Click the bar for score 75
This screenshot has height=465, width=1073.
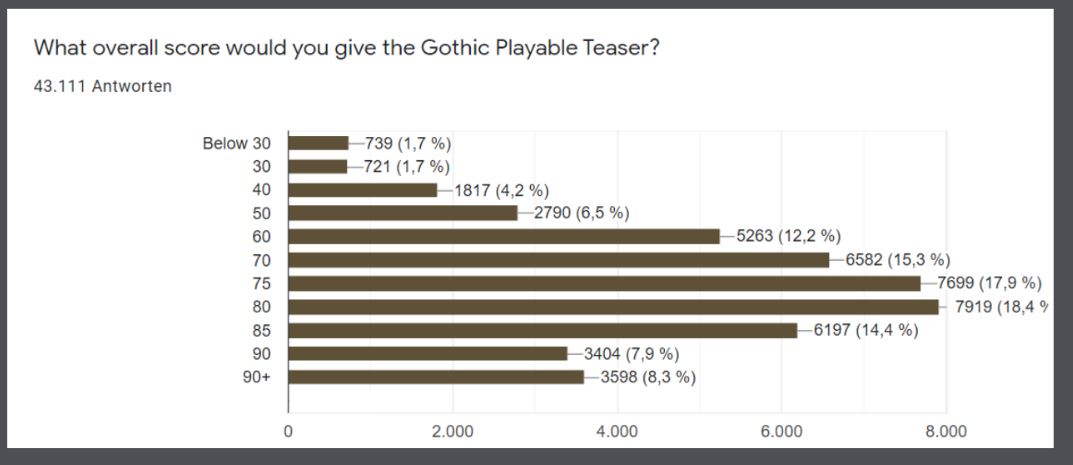[604, 283]
